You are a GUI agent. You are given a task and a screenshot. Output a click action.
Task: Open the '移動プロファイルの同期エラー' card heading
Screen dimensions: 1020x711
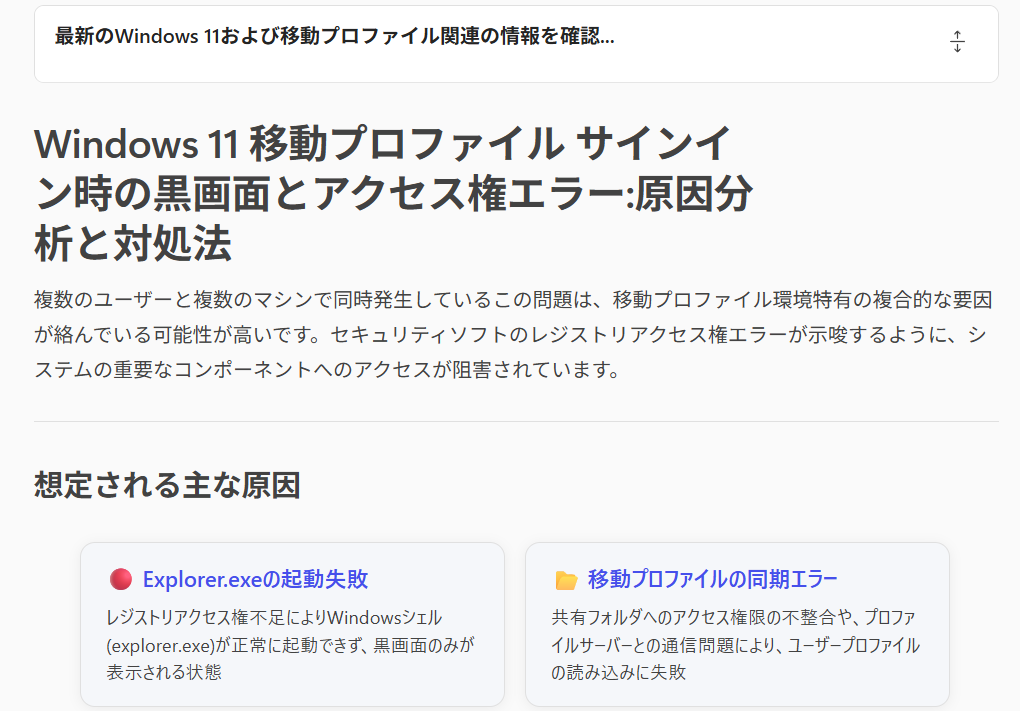(x=712, y=579)
